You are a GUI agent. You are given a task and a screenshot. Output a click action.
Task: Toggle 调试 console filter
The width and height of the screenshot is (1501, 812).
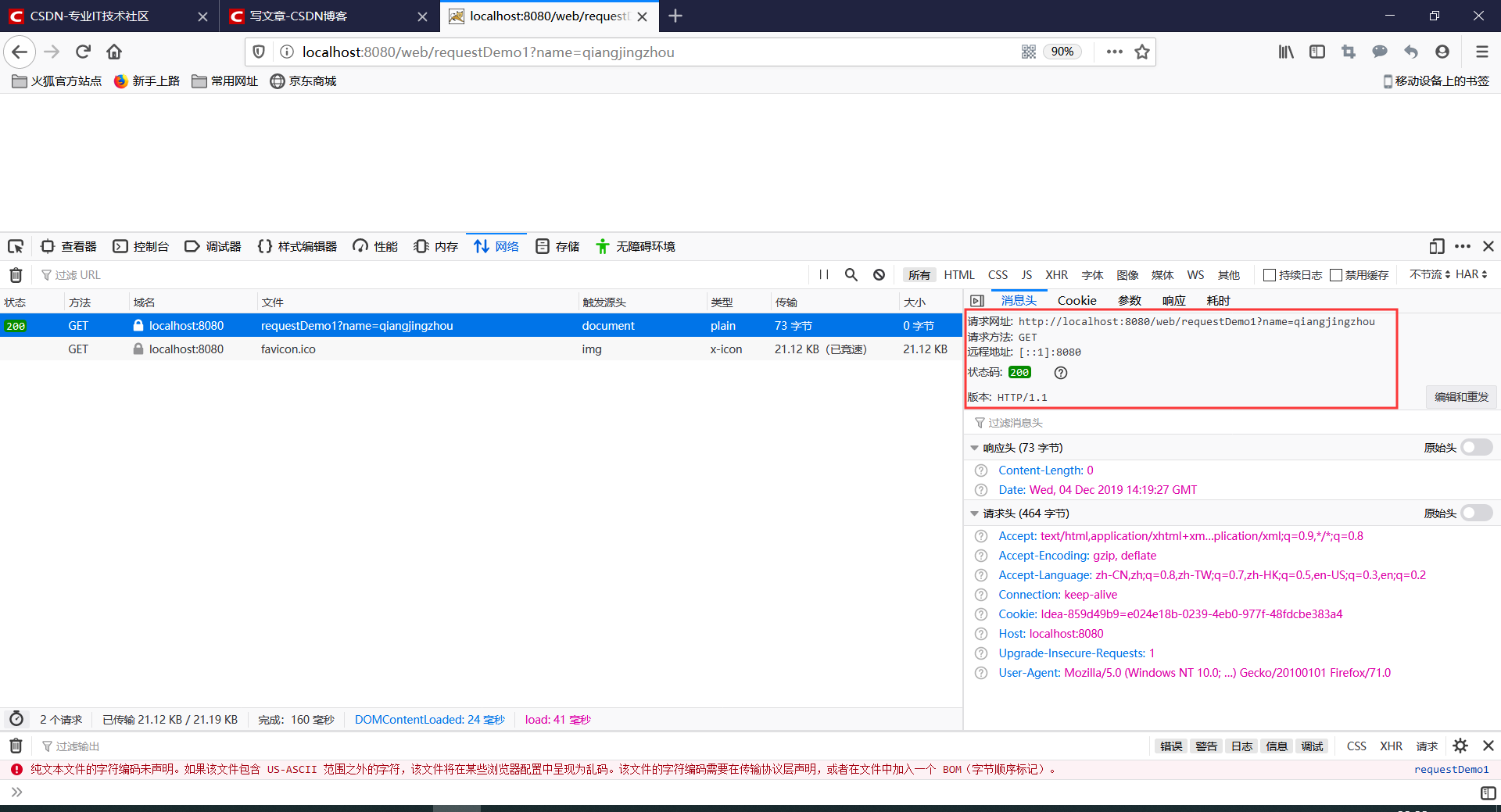[x=1312, y=746]
